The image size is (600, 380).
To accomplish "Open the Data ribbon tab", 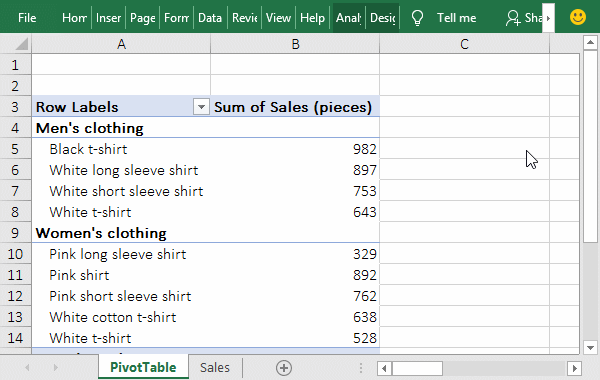I will click(210, 18).
